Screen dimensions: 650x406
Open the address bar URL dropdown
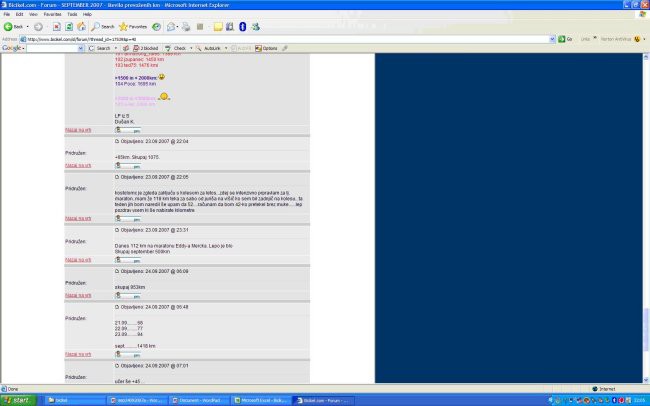point(552,39)
